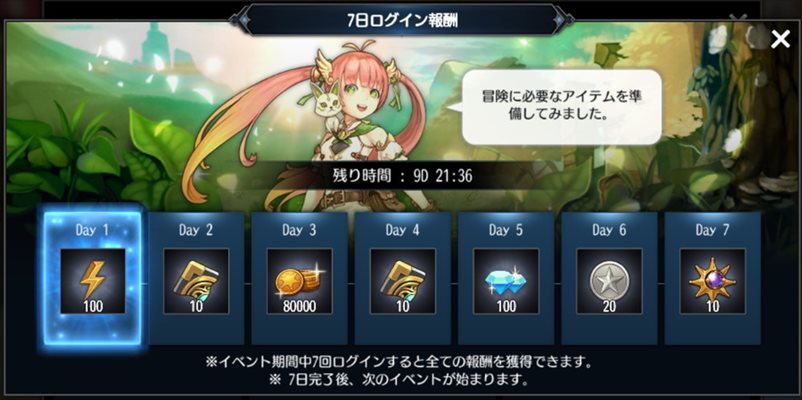
Task: Click the 7日ログイン報酬 title header
Action: [402, 21]
